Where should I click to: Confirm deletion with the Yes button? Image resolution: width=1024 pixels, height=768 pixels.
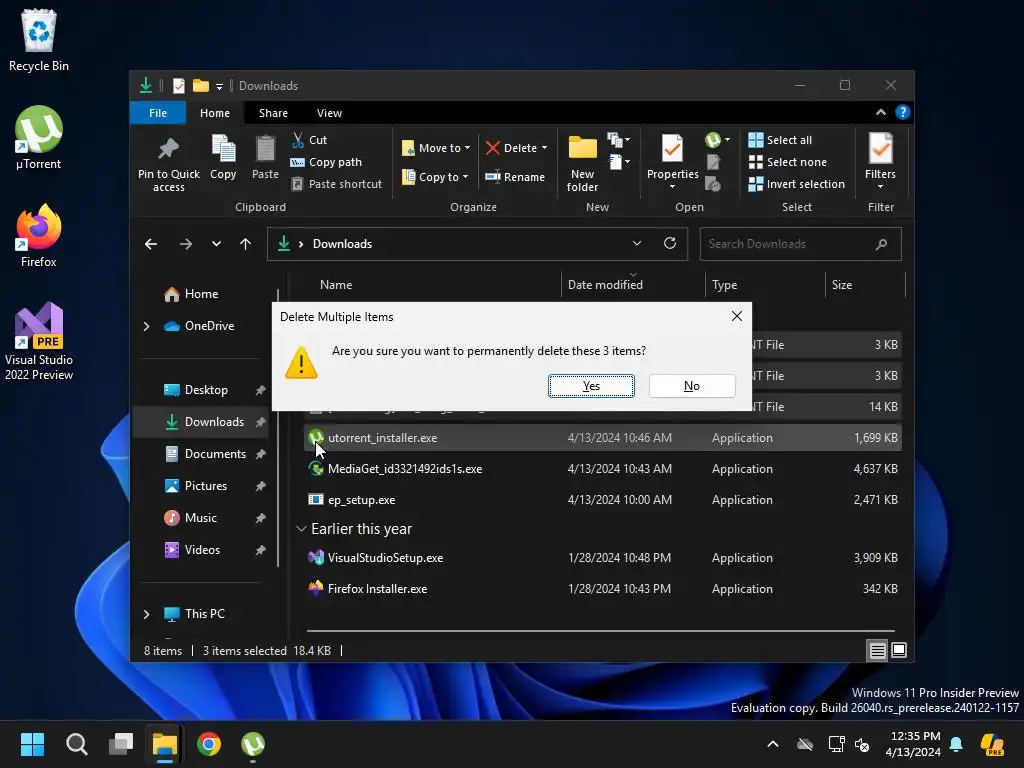pos(591,386)
